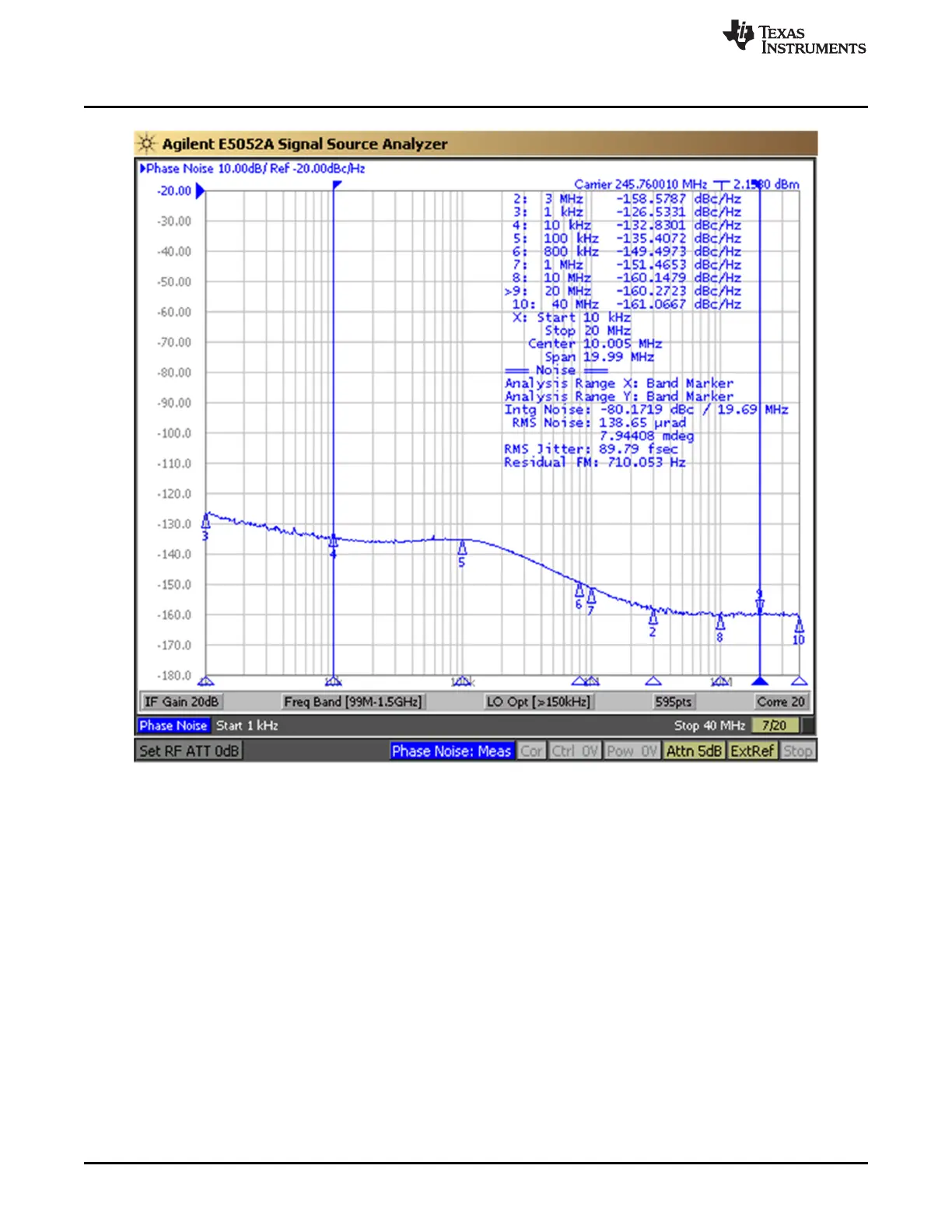Select the reference level triangle at -20.00
The image size is (952, 1232).
tap(200, 191)
